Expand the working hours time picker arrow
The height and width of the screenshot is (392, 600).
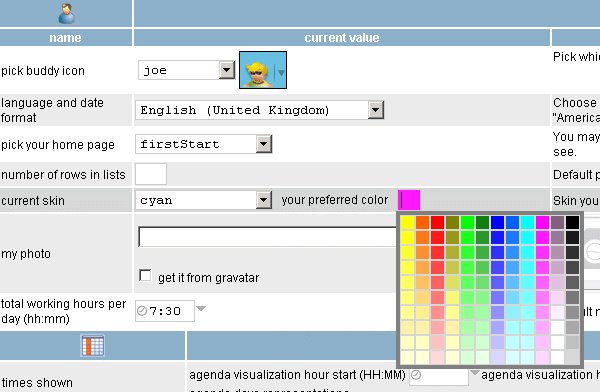click(x=201, y=308)
